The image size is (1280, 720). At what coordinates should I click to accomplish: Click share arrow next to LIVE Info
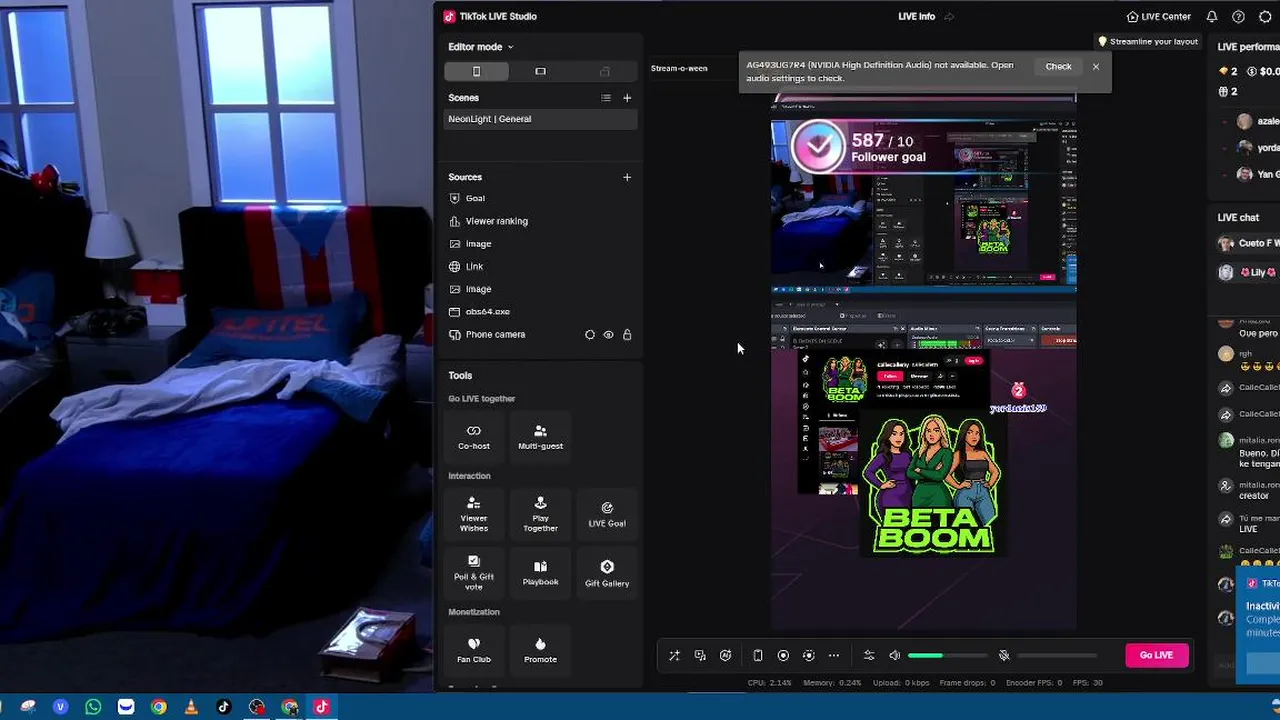[x=949, y=17]
